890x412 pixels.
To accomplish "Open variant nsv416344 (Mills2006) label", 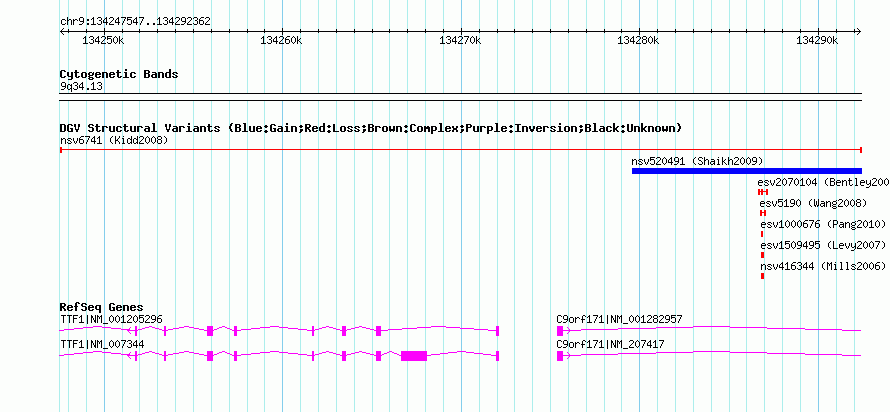I will pos(823,266).
